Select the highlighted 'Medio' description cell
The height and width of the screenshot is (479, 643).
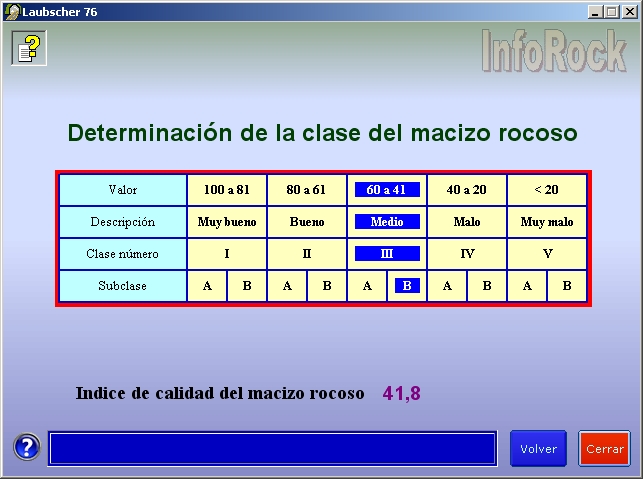387,221
